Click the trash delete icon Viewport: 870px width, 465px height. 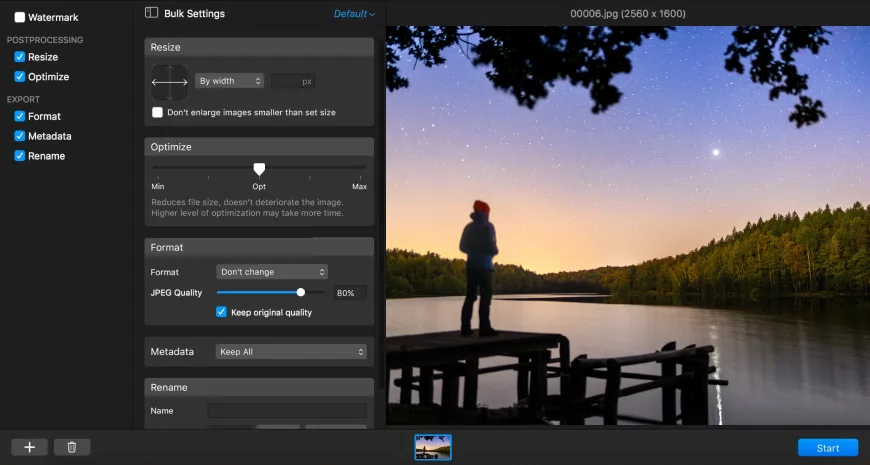(72, 447)
